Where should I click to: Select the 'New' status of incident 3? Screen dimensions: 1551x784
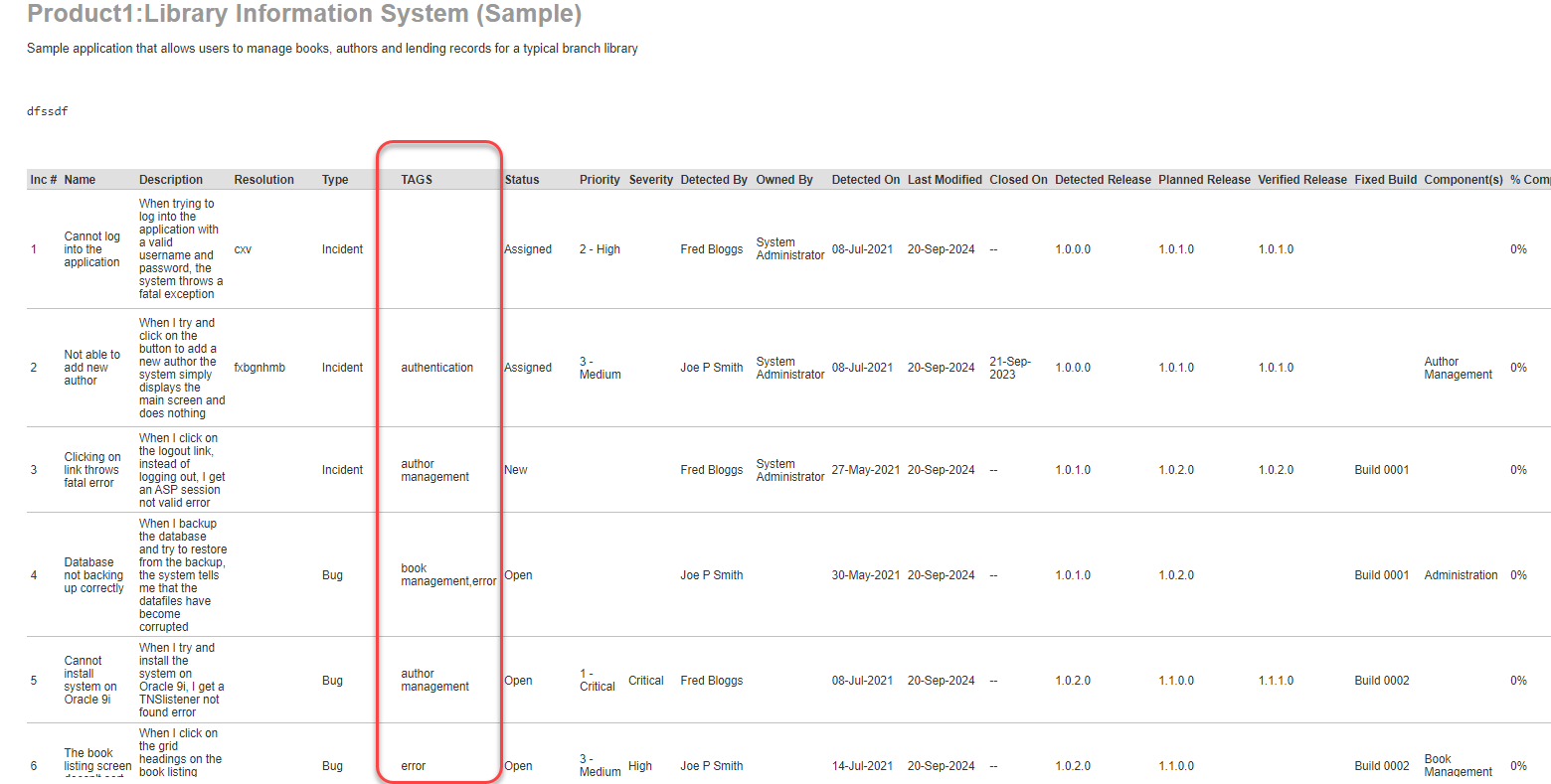(515, 470)
